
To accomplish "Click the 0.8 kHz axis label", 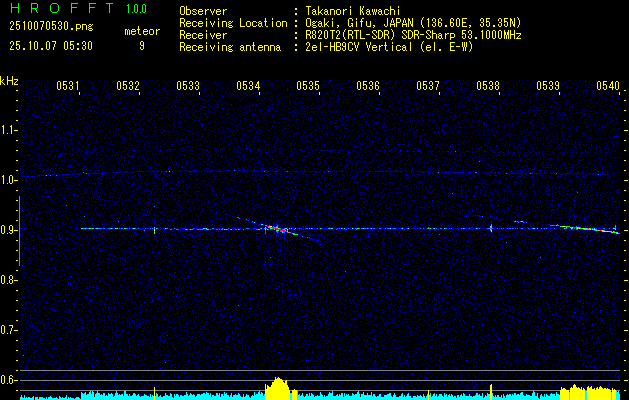I will click(8, 280).
